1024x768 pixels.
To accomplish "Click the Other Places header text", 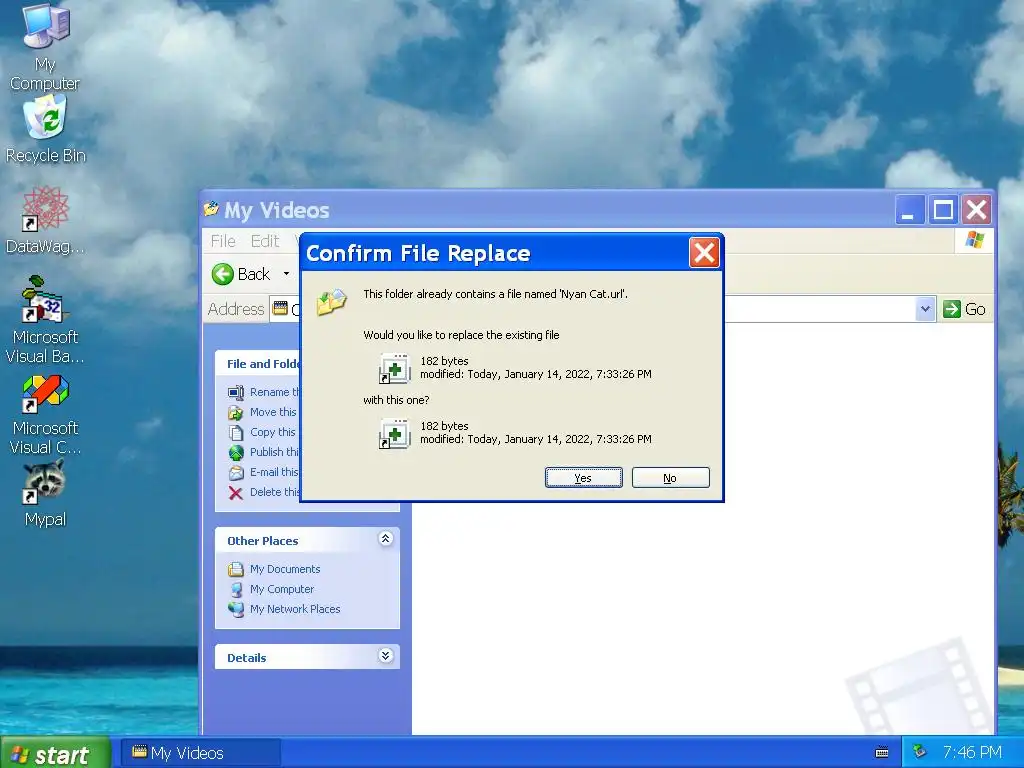I will click(263, 541).
